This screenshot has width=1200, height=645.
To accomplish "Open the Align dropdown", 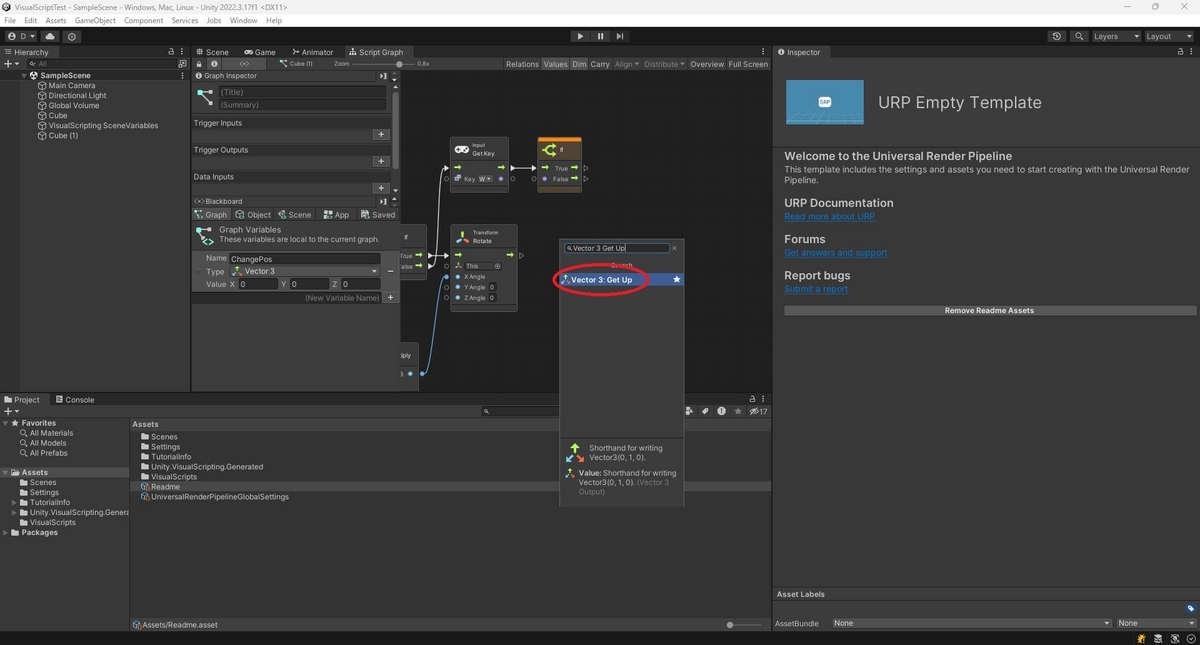I will pos(626,64).
